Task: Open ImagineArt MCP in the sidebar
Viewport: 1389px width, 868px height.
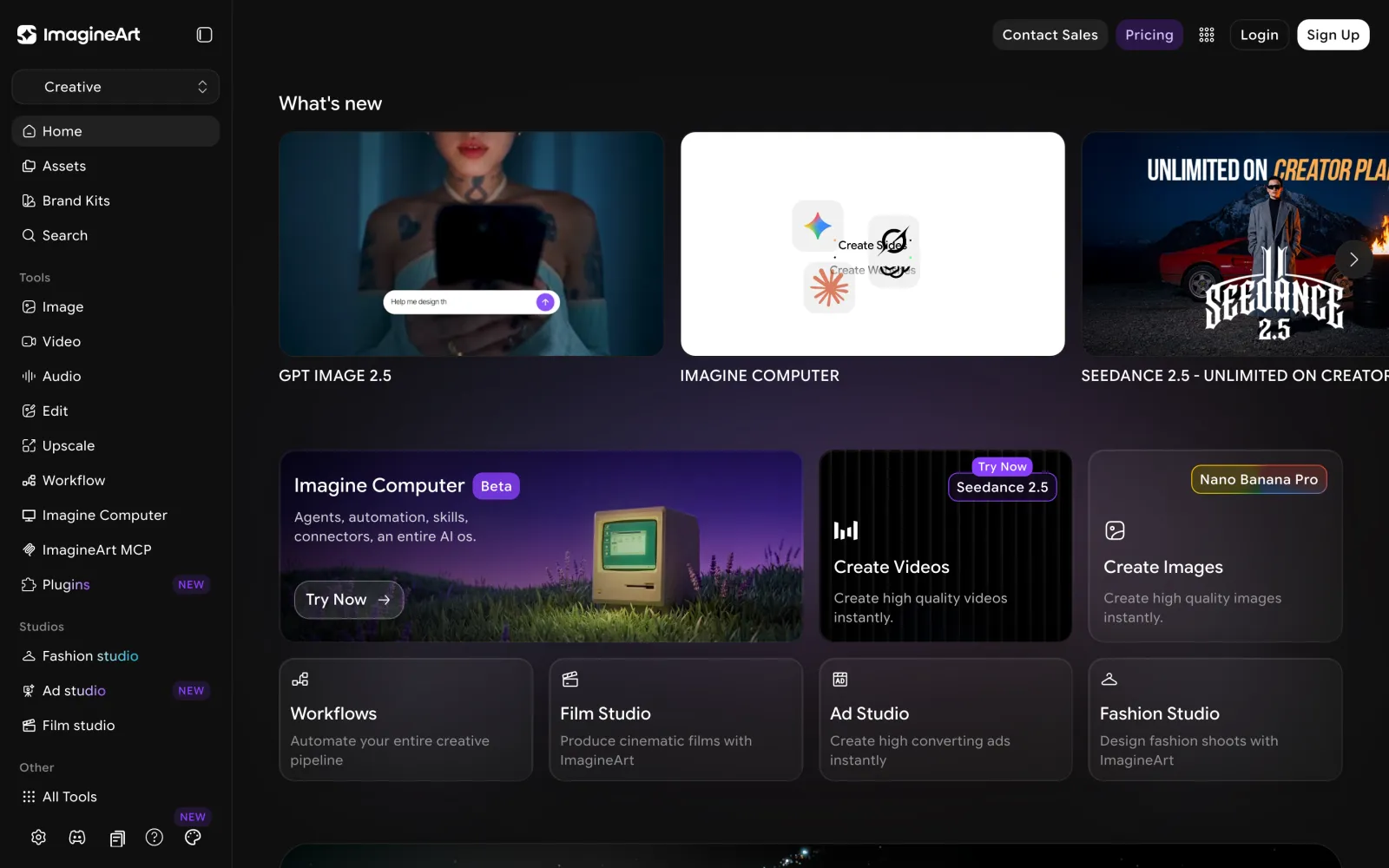Action: click(x=115, y=550)
